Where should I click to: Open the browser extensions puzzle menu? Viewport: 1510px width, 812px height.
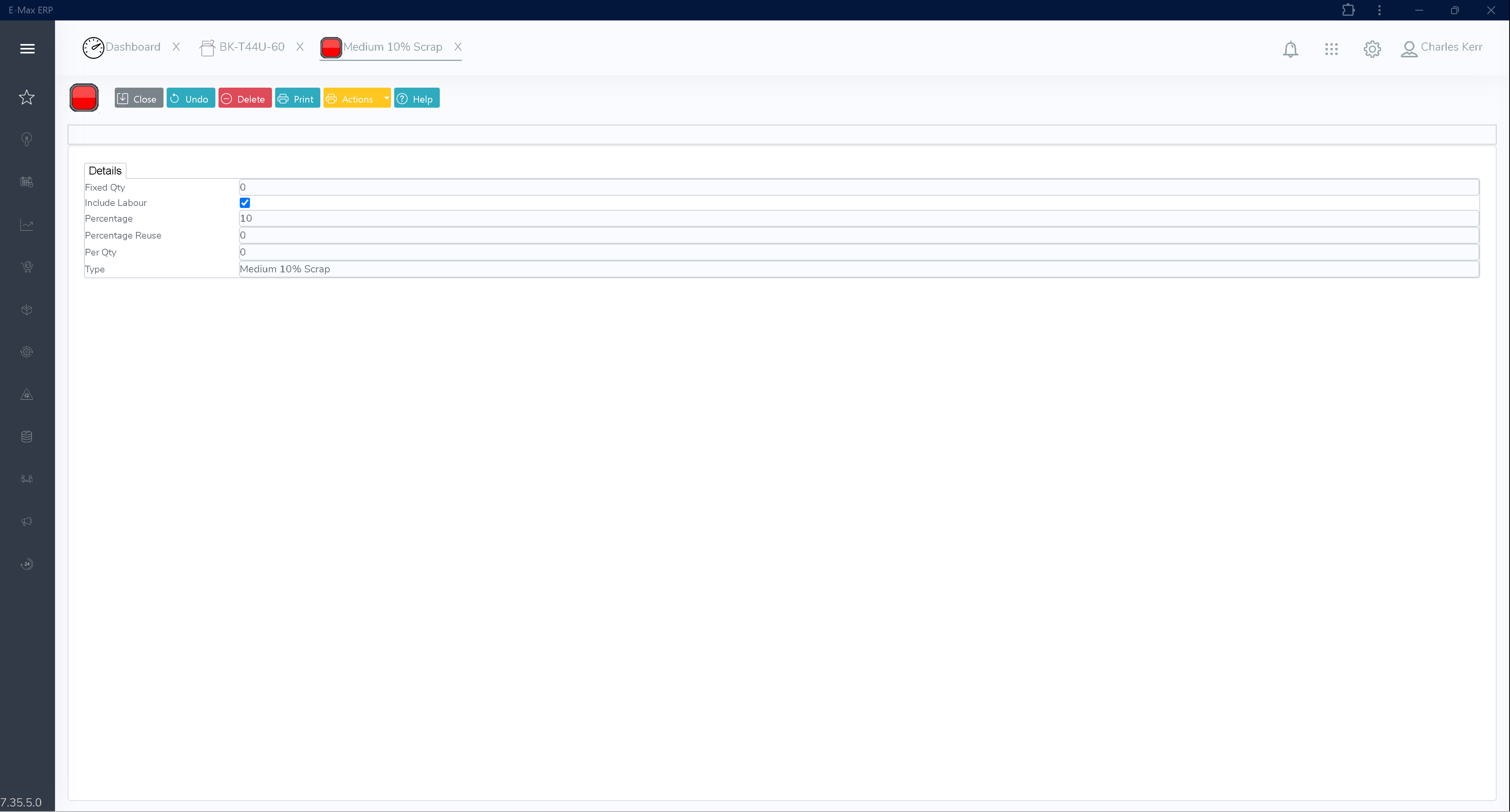pos(1349,10)
